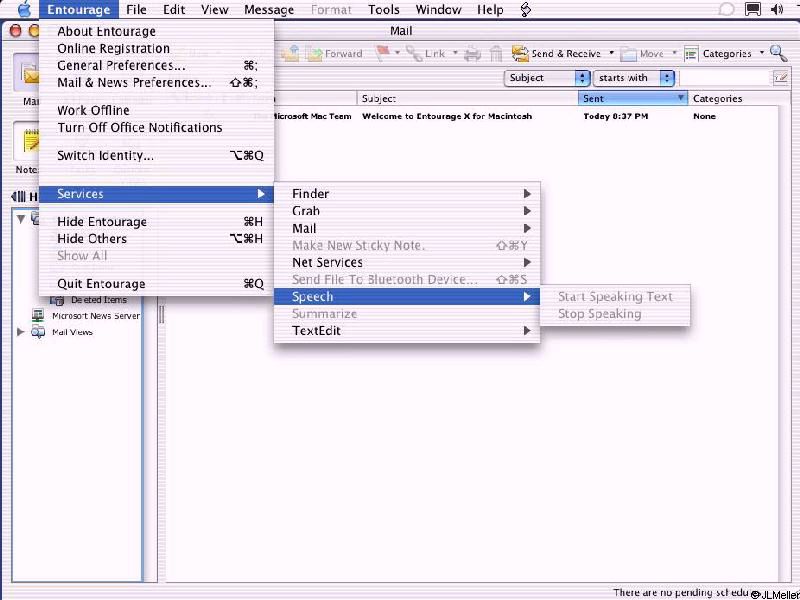Image resolution: width=800 pixels, height=600 pixels.
Task: Select Microsoft News Server in folder list
Action: [85, 316]
